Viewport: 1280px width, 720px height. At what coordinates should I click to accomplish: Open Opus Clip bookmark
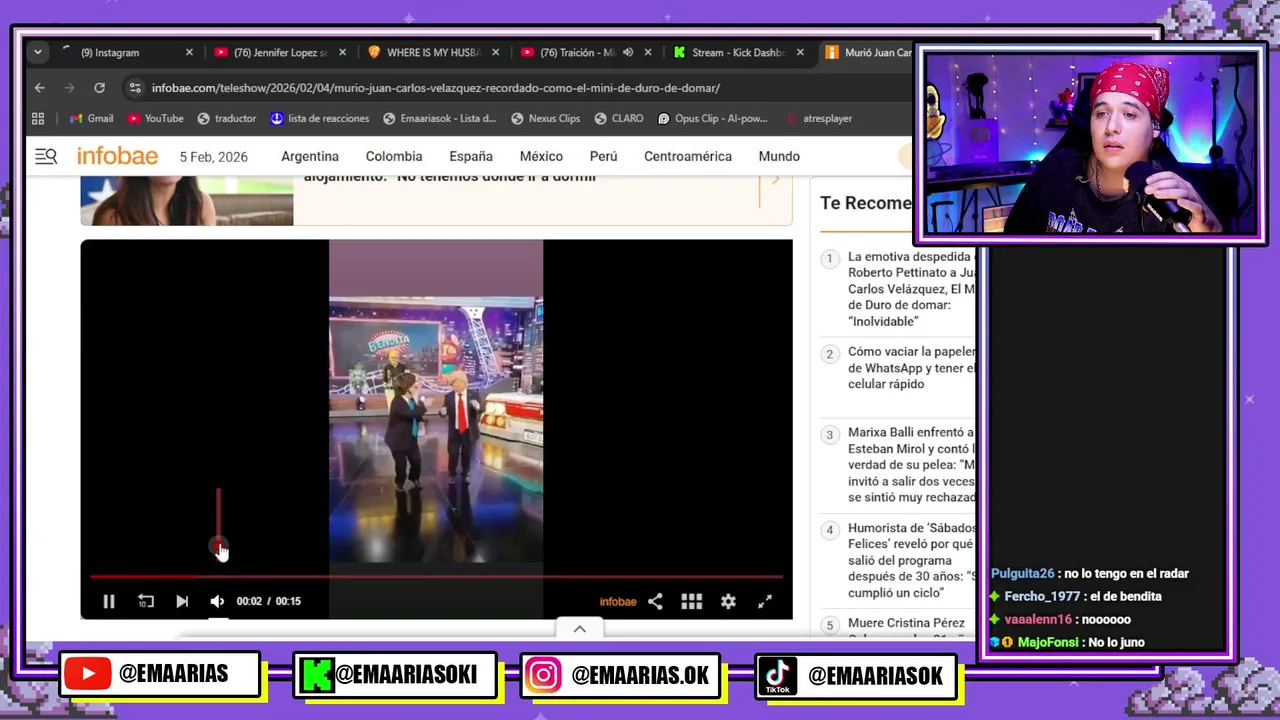pyautogui.click(x=712, y=118)
